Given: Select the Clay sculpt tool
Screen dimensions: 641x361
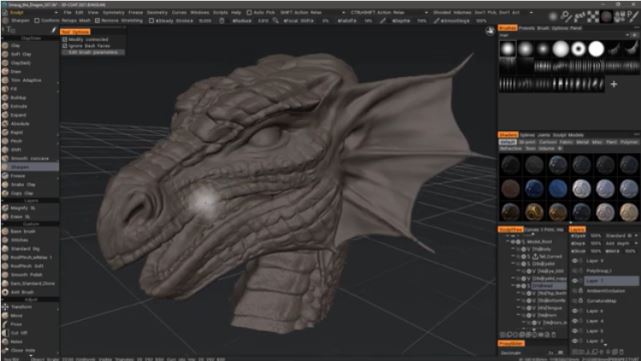Looking at the screenshot, I should pyautogui.click(x=16, y=45).
